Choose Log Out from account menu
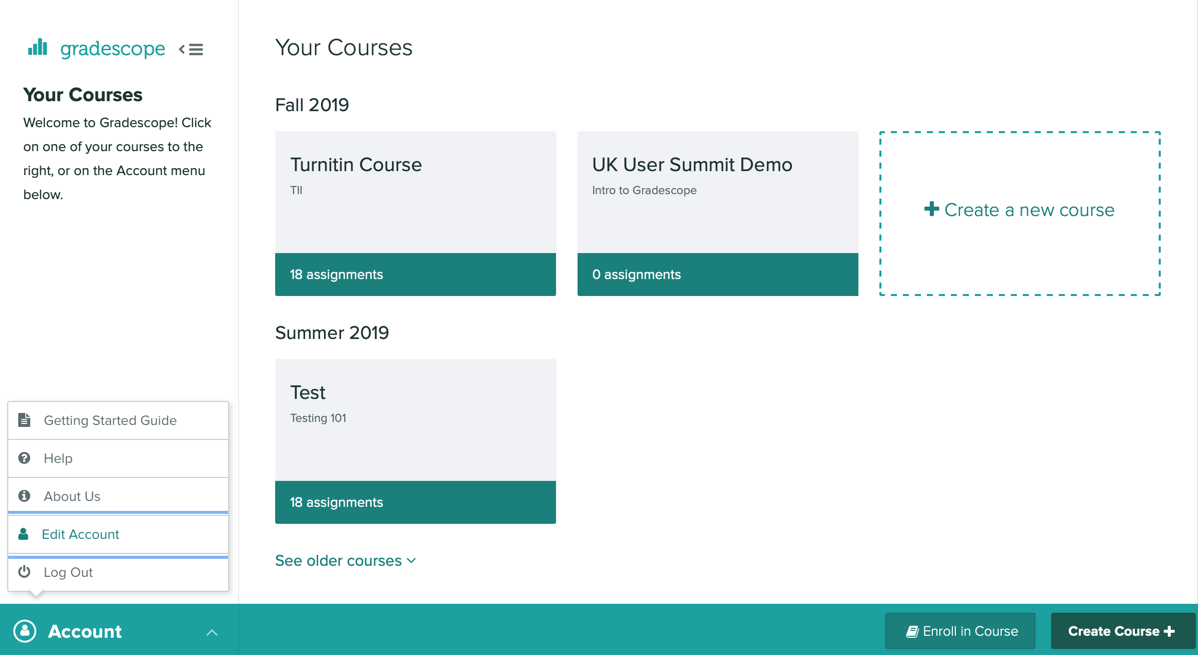 [x=118, y=572]
